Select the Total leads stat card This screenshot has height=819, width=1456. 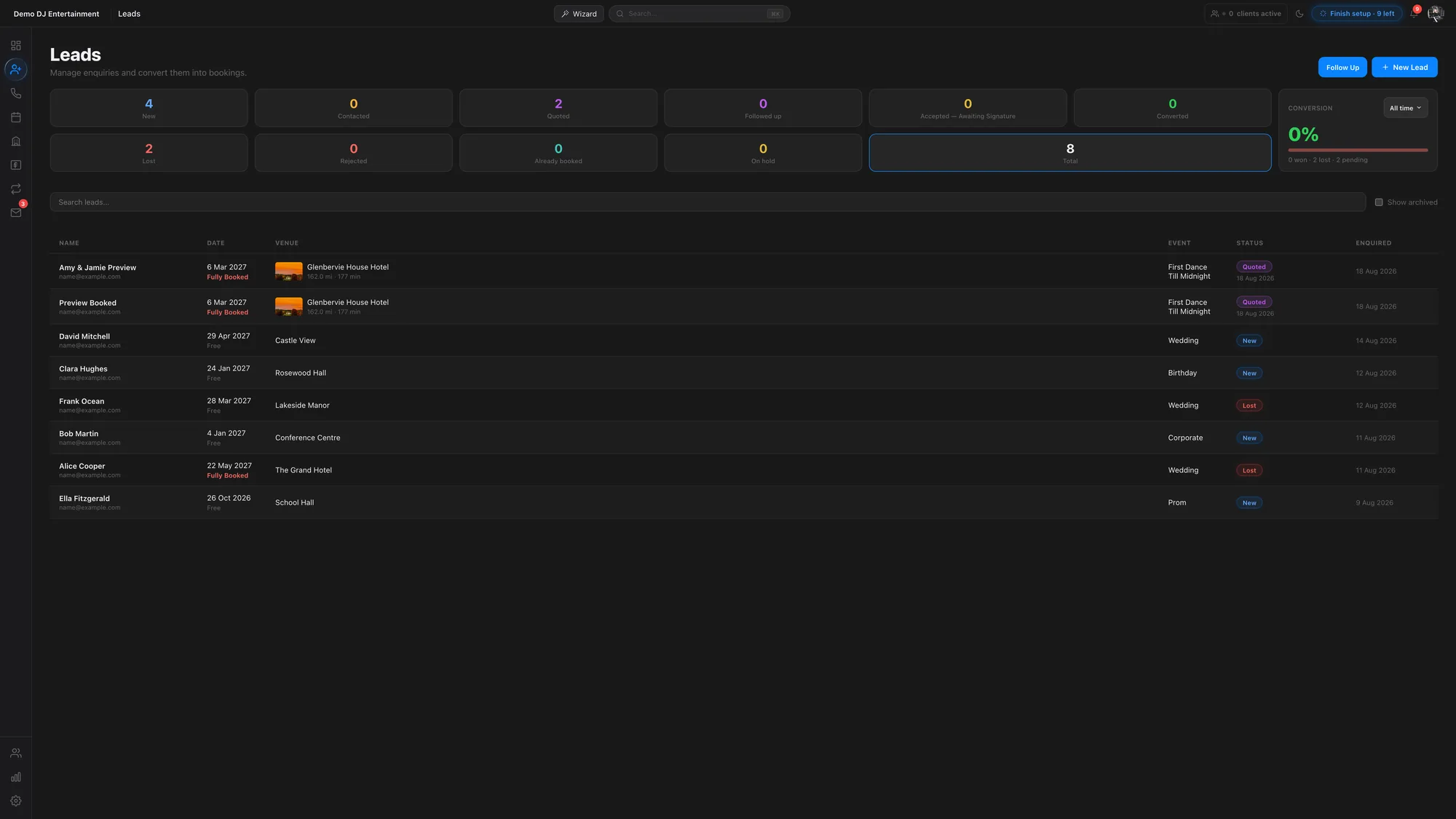[1070, 153]
